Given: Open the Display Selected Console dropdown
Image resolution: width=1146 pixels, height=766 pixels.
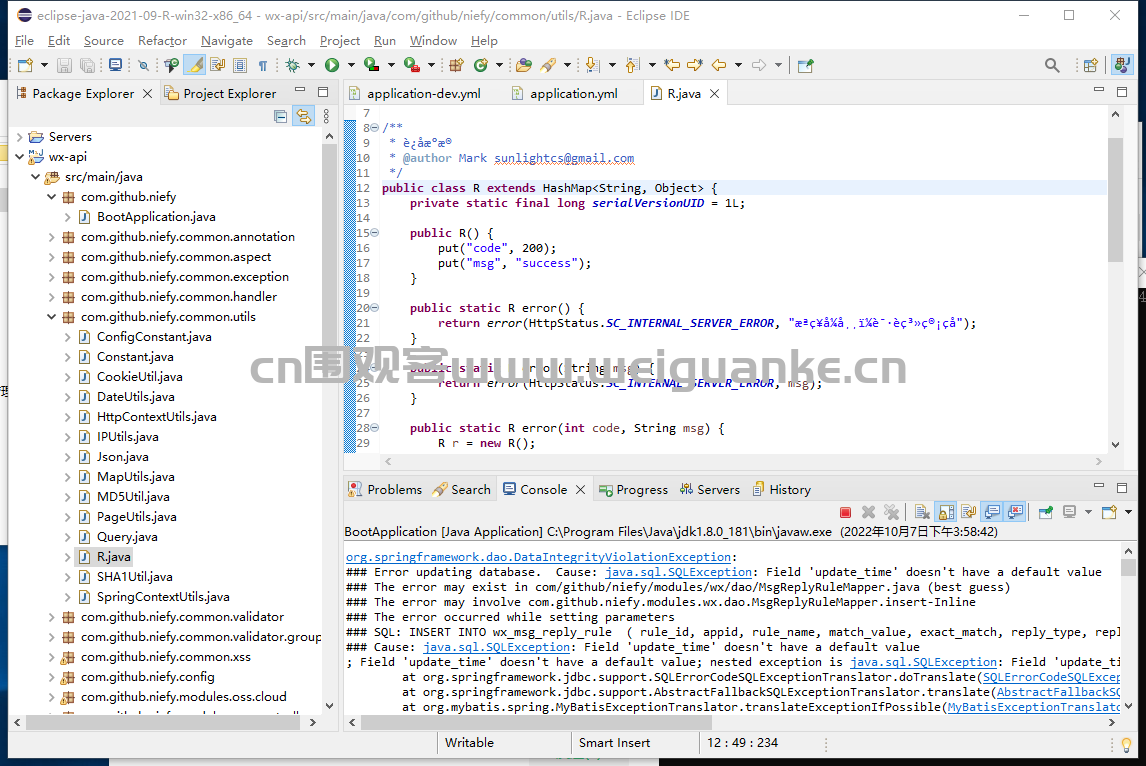Looking at the screenshot, I should [x=1088, y=512].
